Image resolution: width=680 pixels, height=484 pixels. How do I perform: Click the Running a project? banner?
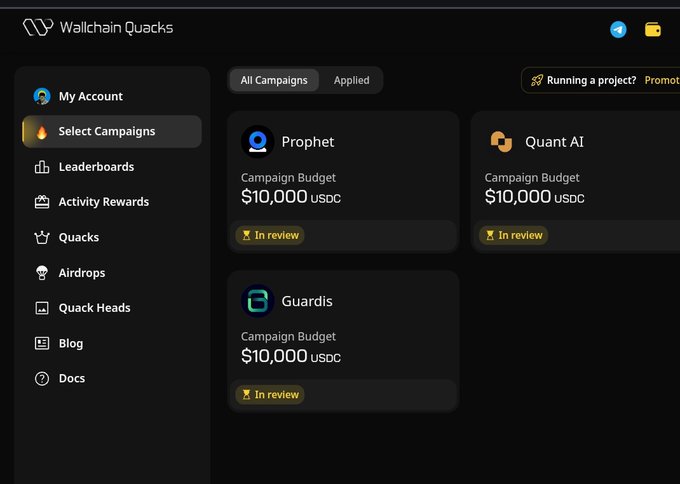[601, 80]
